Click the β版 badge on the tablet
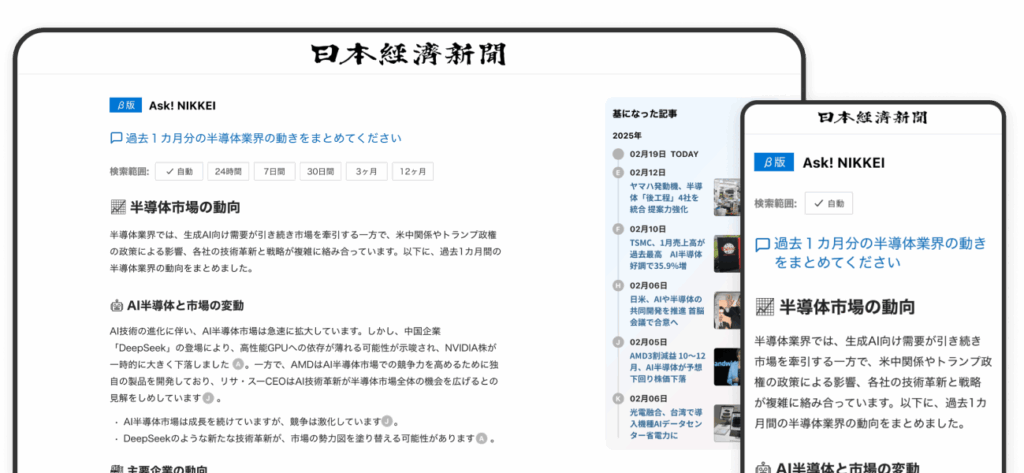Screen dimensions: 1024x473 click(125, 105)
